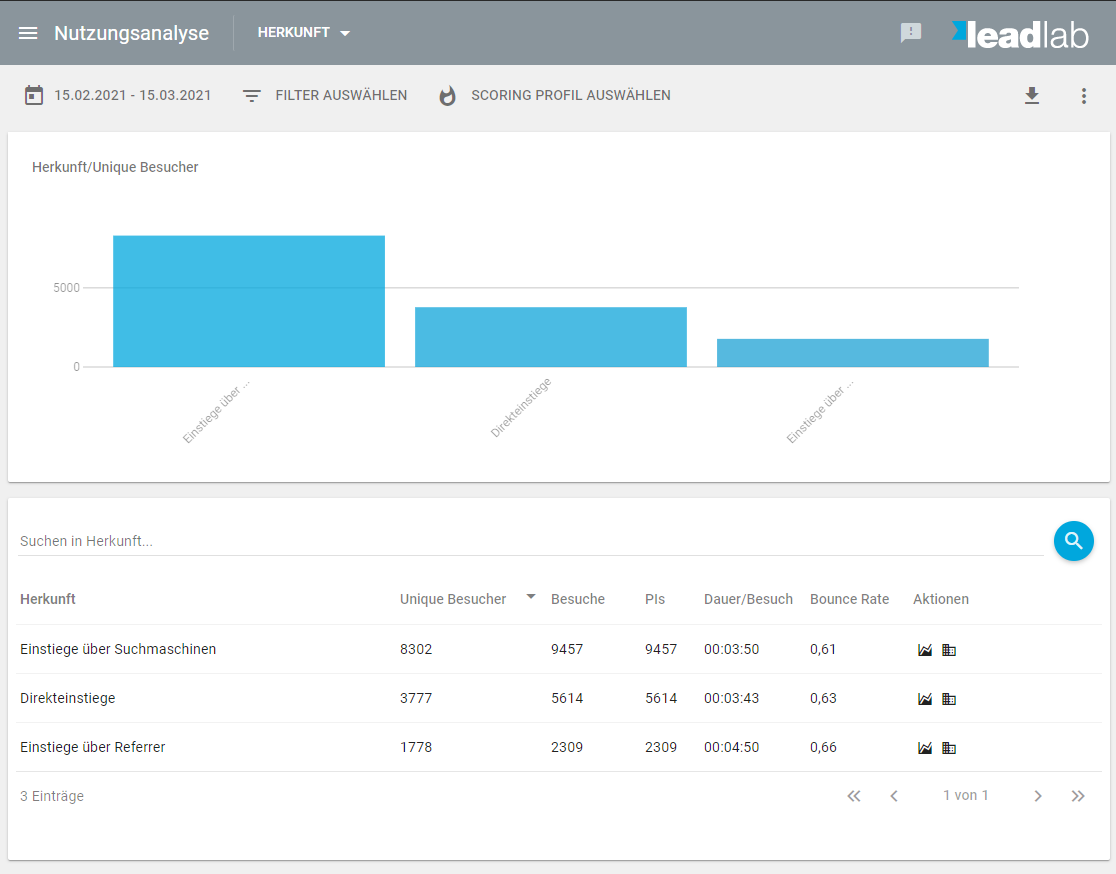Click the filter lines icon

pyautogui.click(x=251, y=95)
